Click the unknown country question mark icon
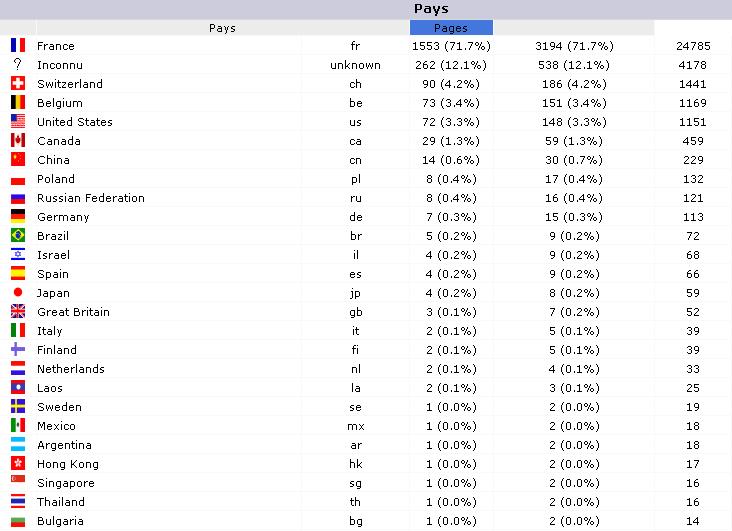This screenshot has height=531, width=732. point(18,64)
